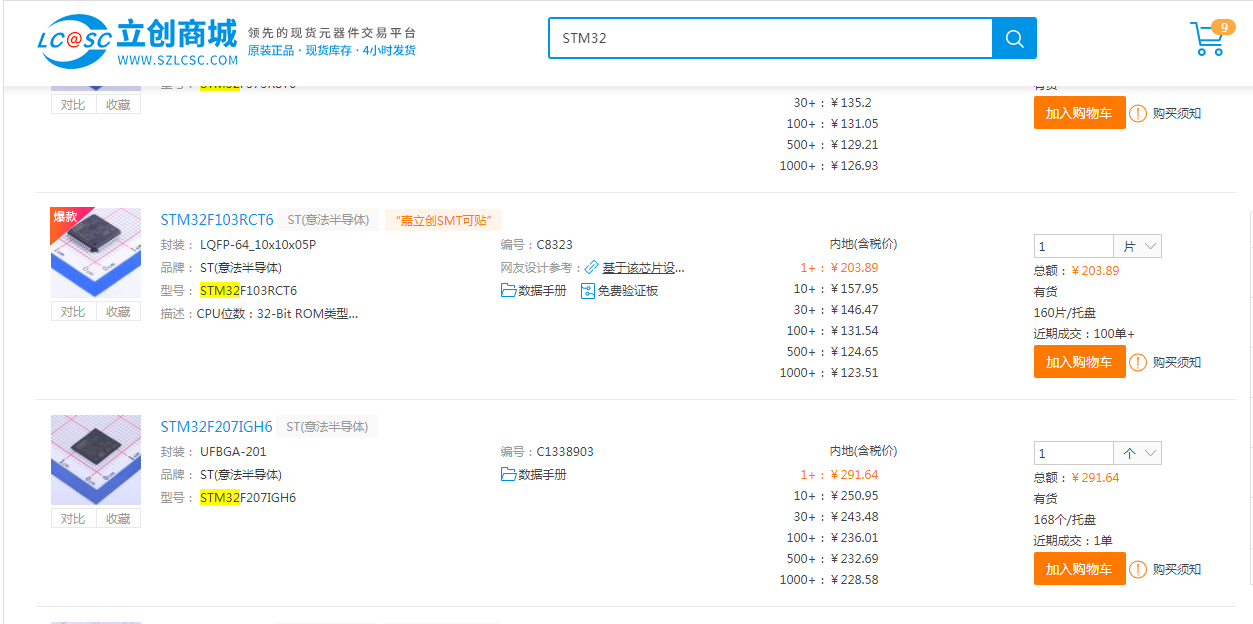
Task: Click the search magnifier button
Action: tap(1014, 38)
